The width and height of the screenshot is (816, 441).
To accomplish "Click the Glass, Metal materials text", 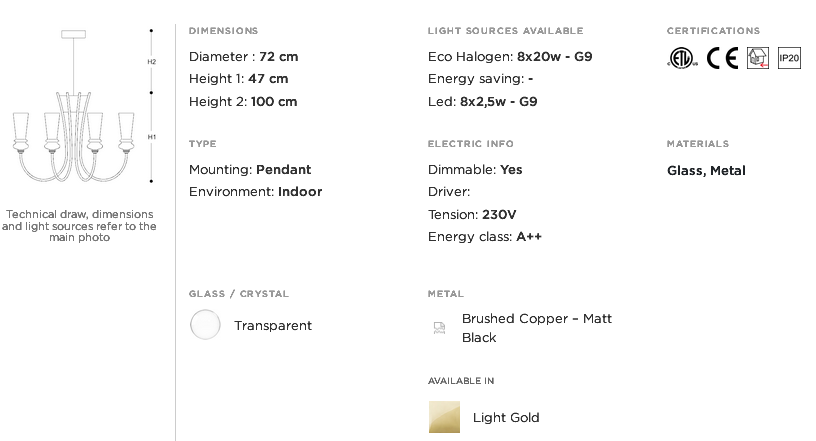I will pos(706,171).
